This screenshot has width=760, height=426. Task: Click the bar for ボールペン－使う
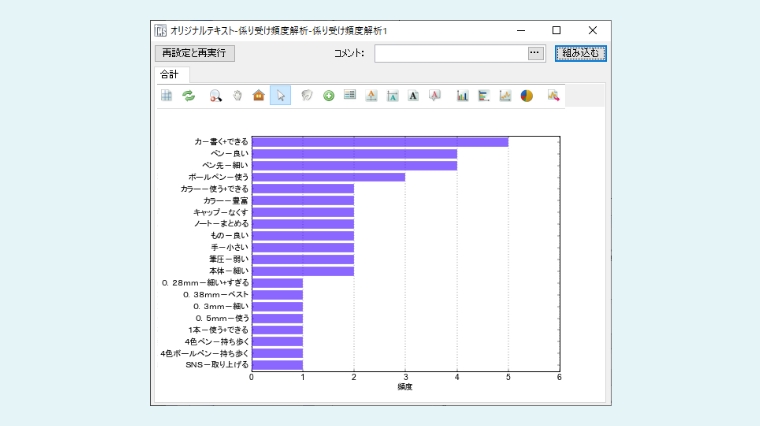click(x=329, y=177)
